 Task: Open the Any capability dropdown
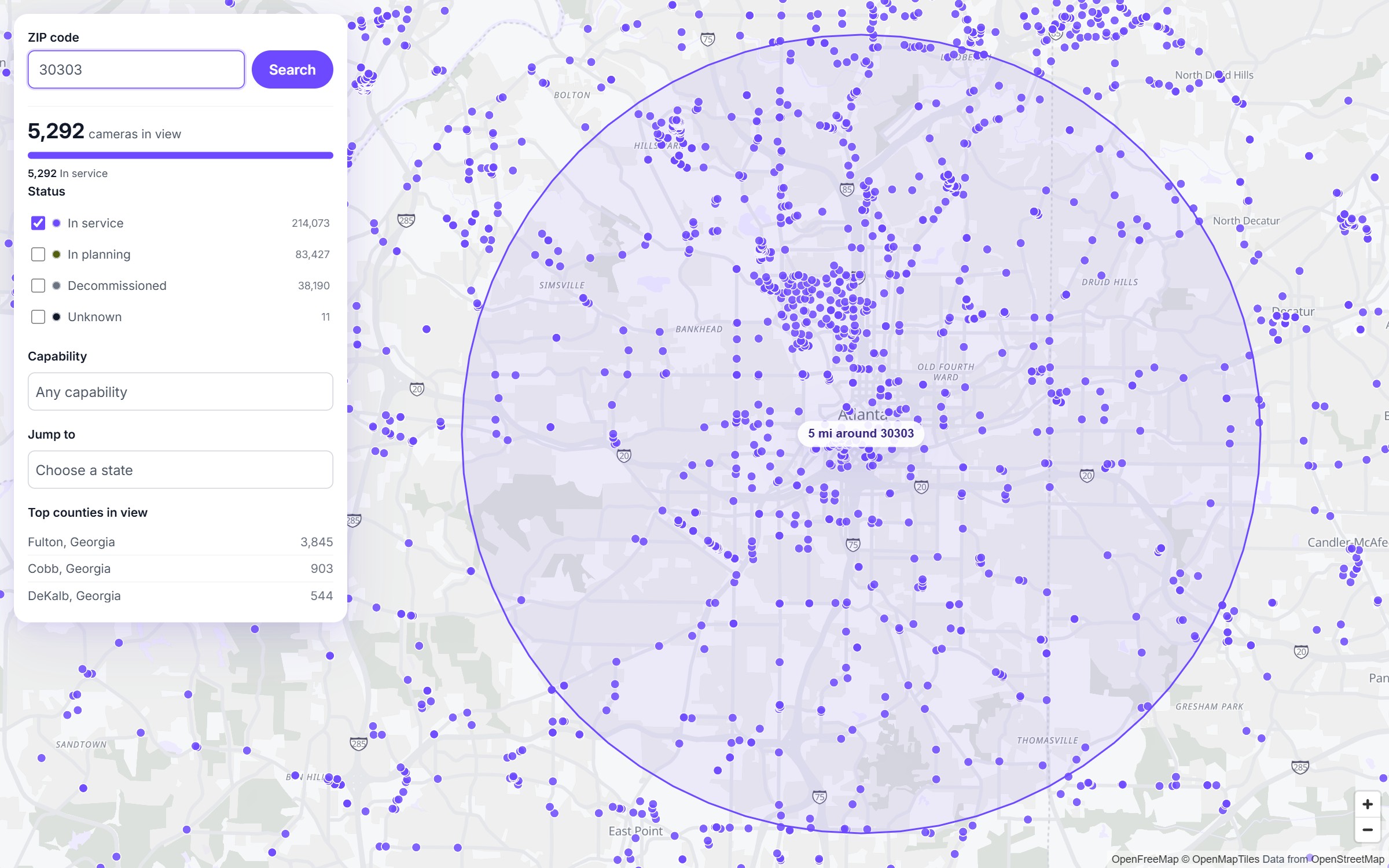click(x=180, y=392)
